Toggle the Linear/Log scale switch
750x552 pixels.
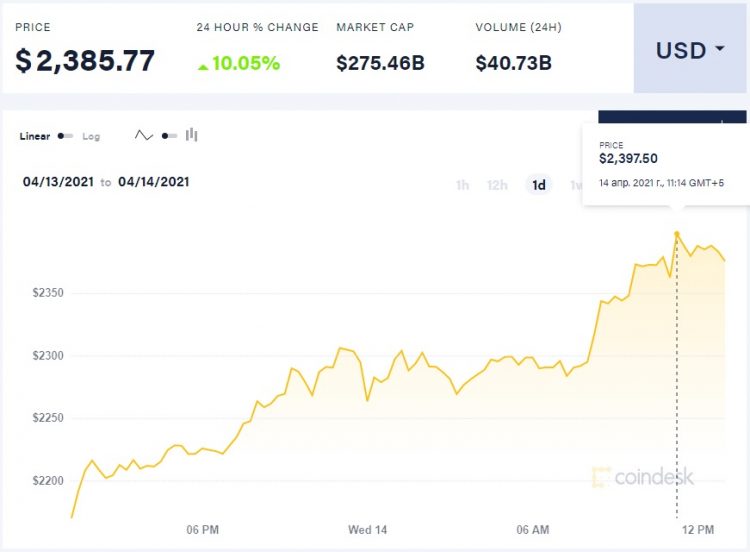click(x=65, y=136)
